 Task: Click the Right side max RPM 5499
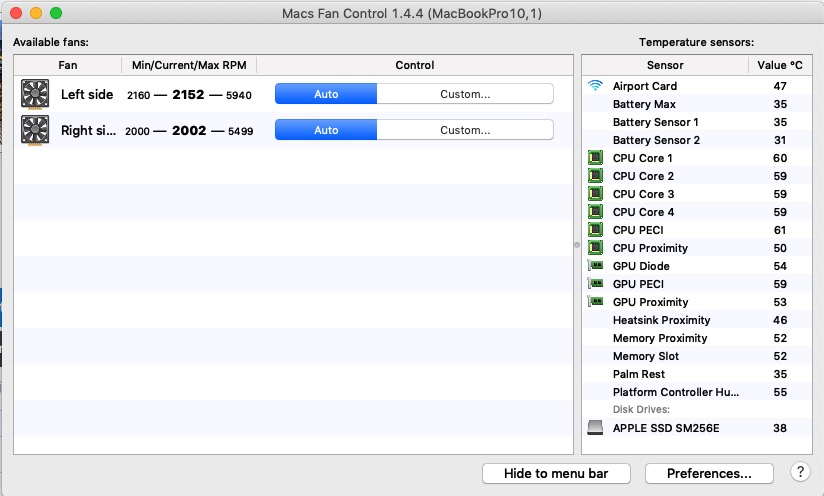click(x=241, y=131)
